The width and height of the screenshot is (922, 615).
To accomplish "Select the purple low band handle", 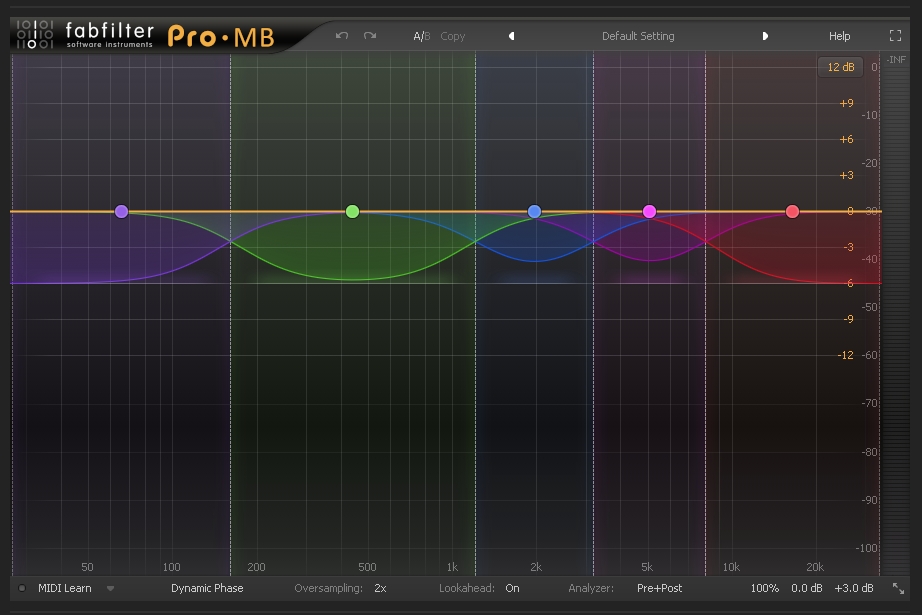I will coord(121,212).
